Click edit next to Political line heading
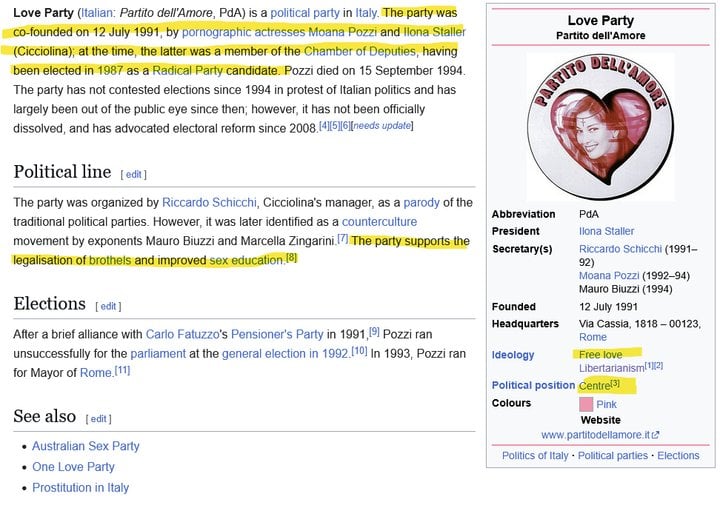The height and width of the screenshot is (505, 720). point(133,174)
